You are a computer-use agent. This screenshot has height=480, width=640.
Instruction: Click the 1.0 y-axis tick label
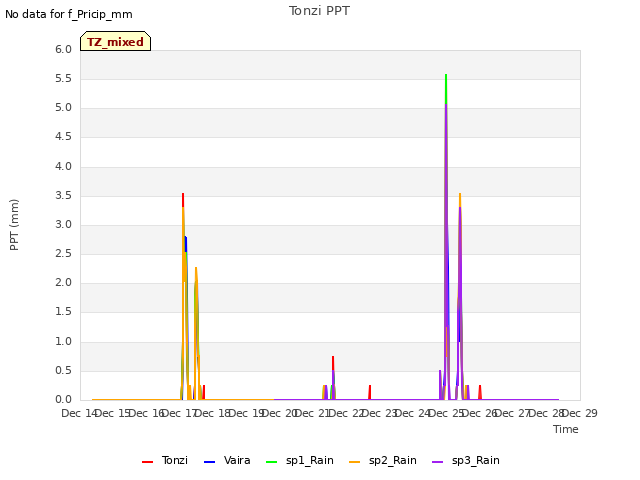click(x=63, y=341)
